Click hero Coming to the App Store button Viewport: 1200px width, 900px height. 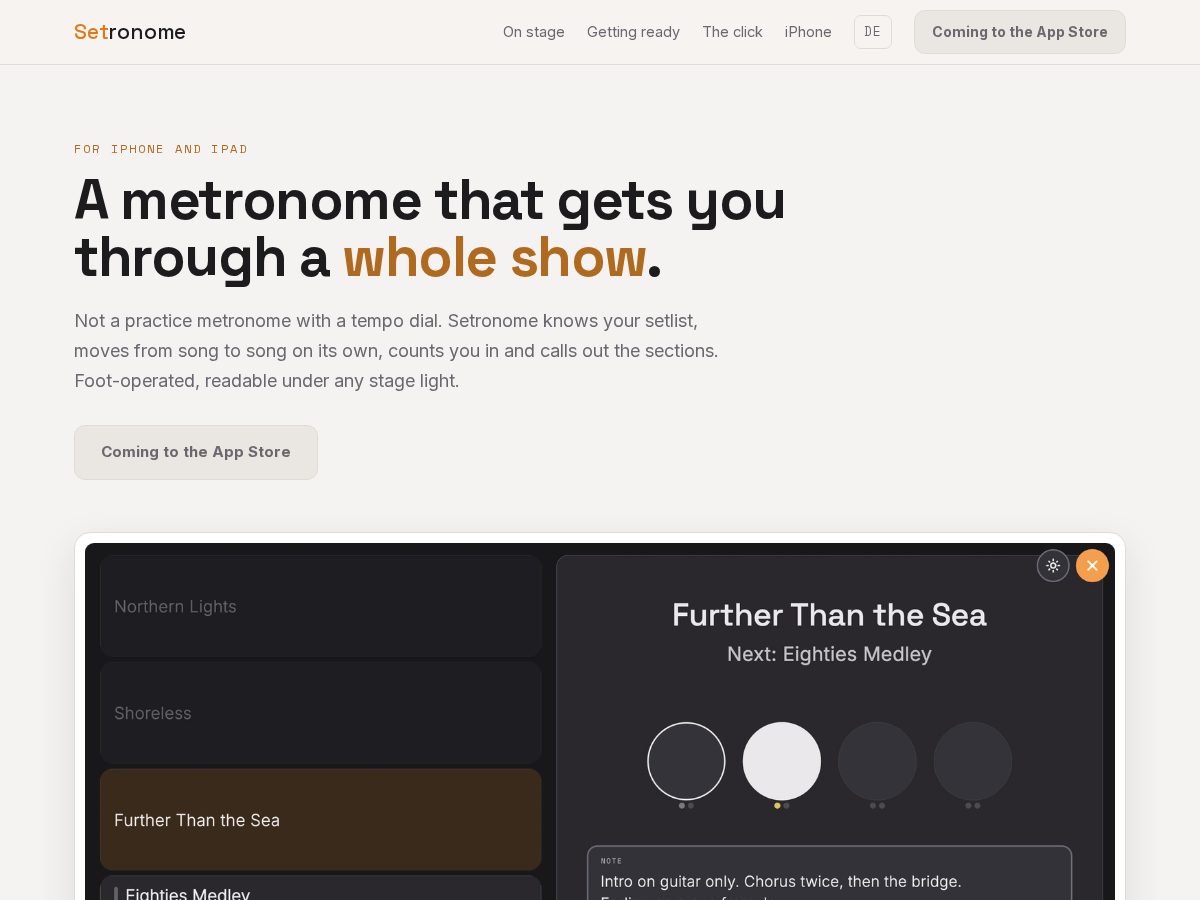click(196, 452)
